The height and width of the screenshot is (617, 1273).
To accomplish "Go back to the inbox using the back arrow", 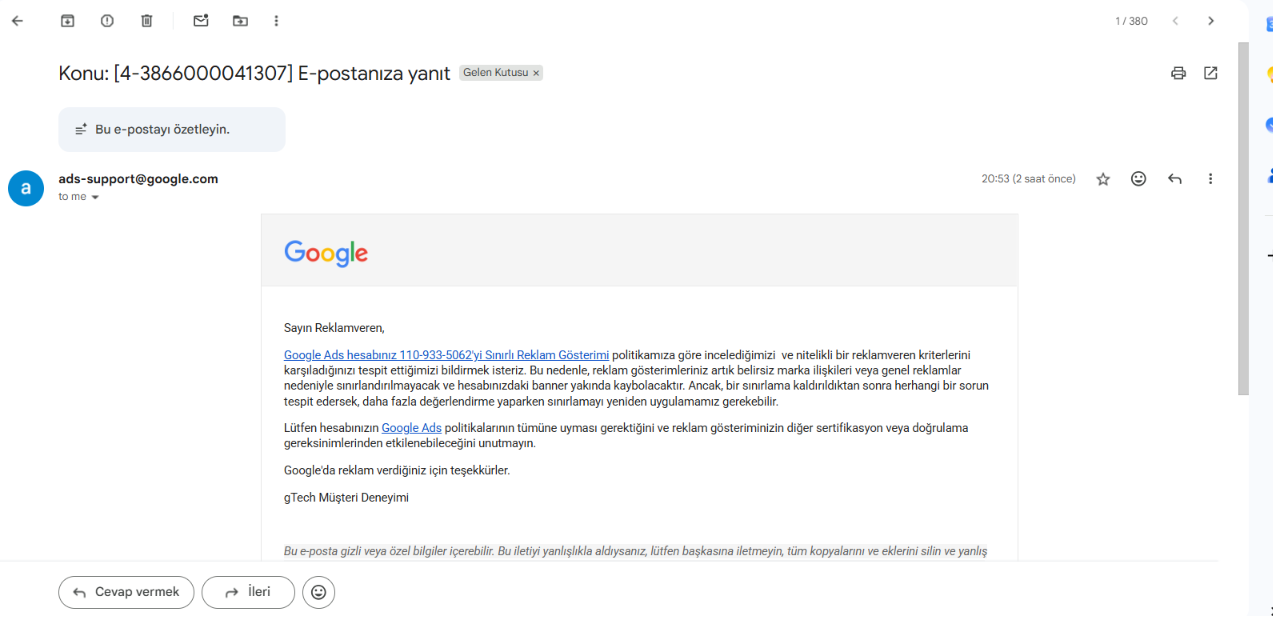I will (x=17, y=21).
